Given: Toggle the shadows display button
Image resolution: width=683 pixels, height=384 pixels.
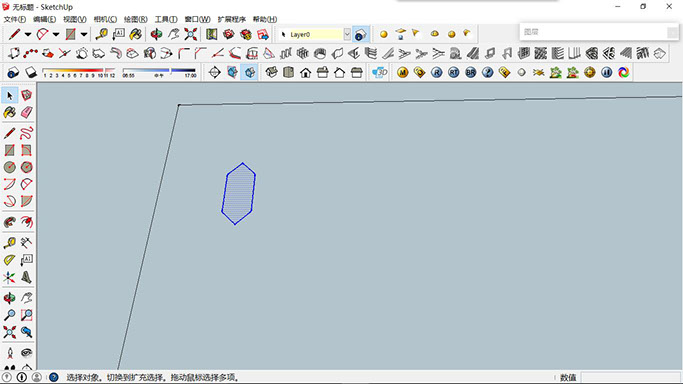Looking at the screenshot, I should pyautogui.click(x=13, y=72).
